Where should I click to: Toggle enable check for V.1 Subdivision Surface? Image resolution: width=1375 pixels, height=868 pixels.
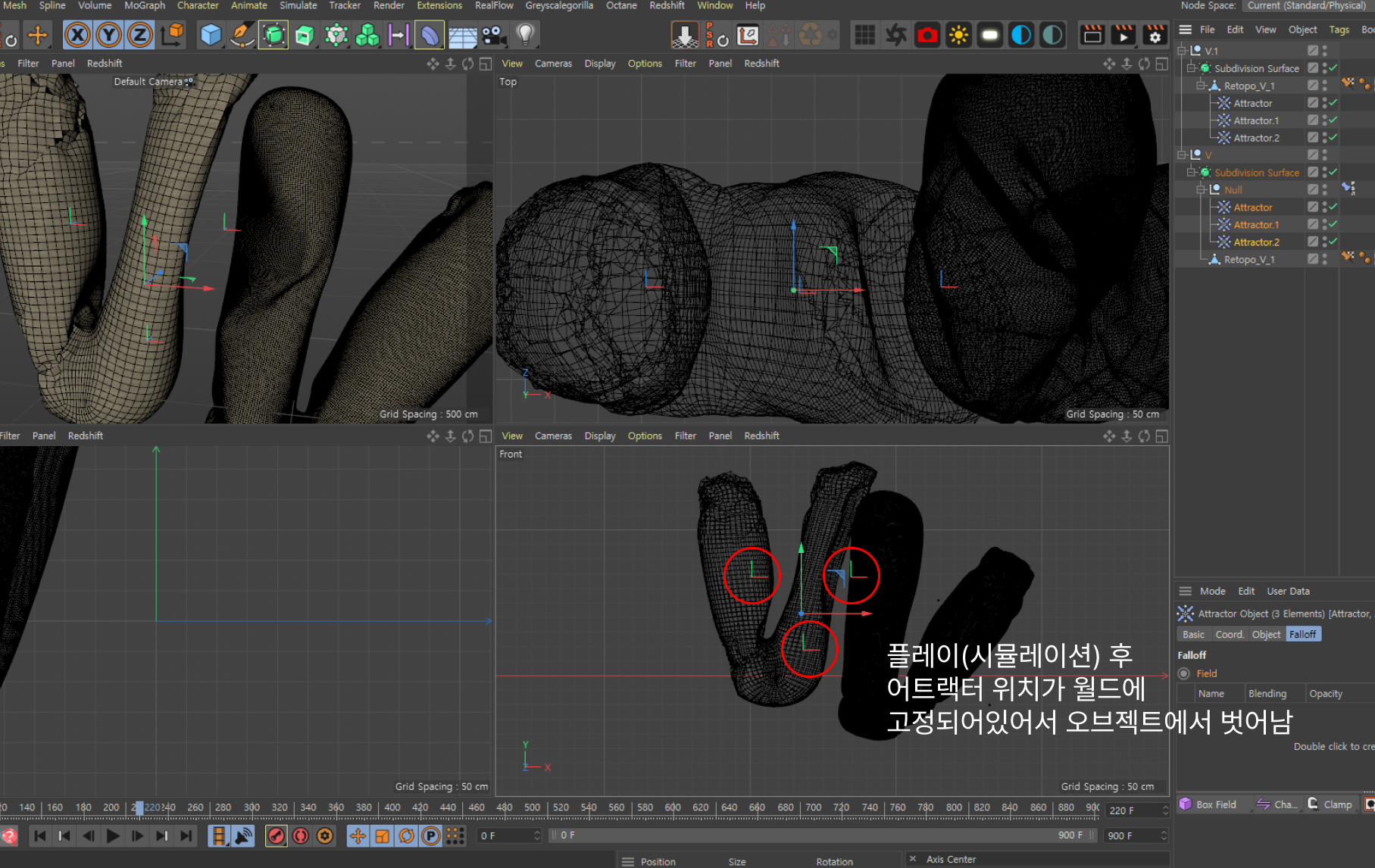click(x=1333, y=68)
